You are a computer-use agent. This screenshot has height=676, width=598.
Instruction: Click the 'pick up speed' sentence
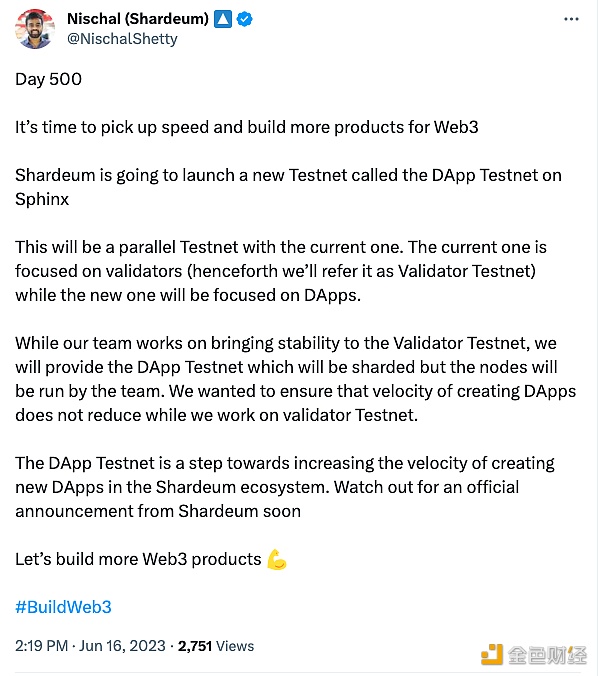(247, 127)
